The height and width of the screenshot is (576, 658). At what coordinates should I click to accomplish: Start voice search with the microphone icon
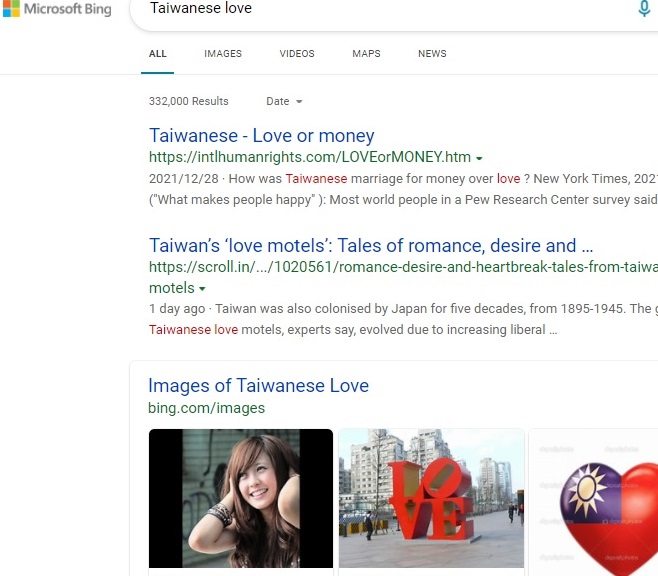[x=644, y=9]
